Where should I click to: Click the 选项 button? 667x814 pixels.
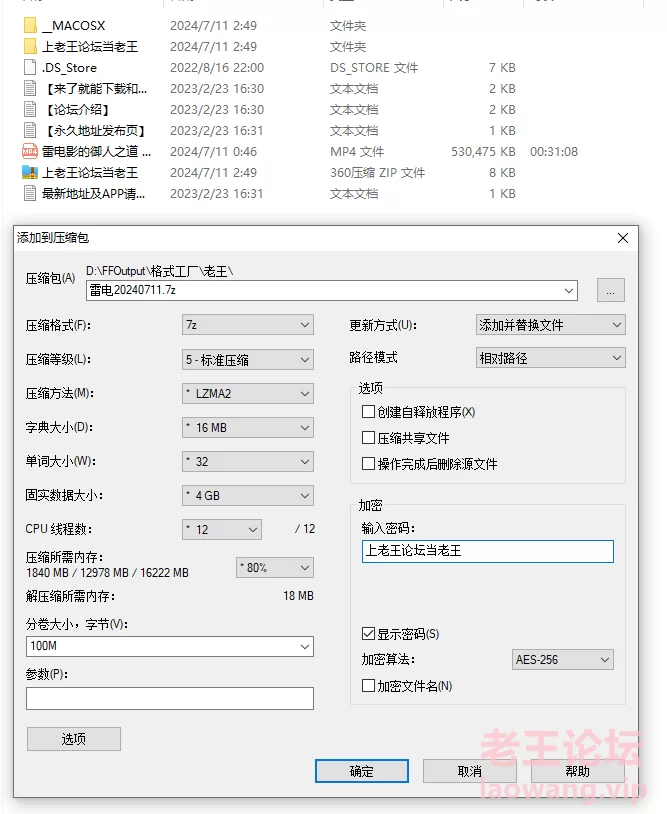point(74,739)
